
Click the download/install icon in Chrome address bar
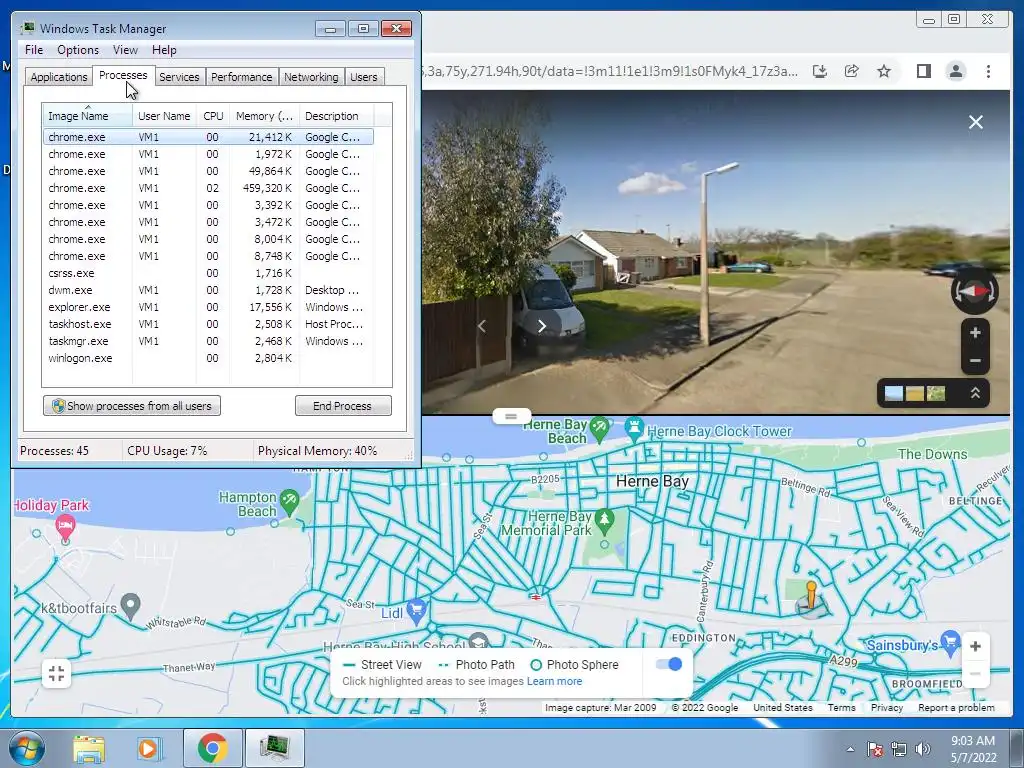tap(820, 71)
